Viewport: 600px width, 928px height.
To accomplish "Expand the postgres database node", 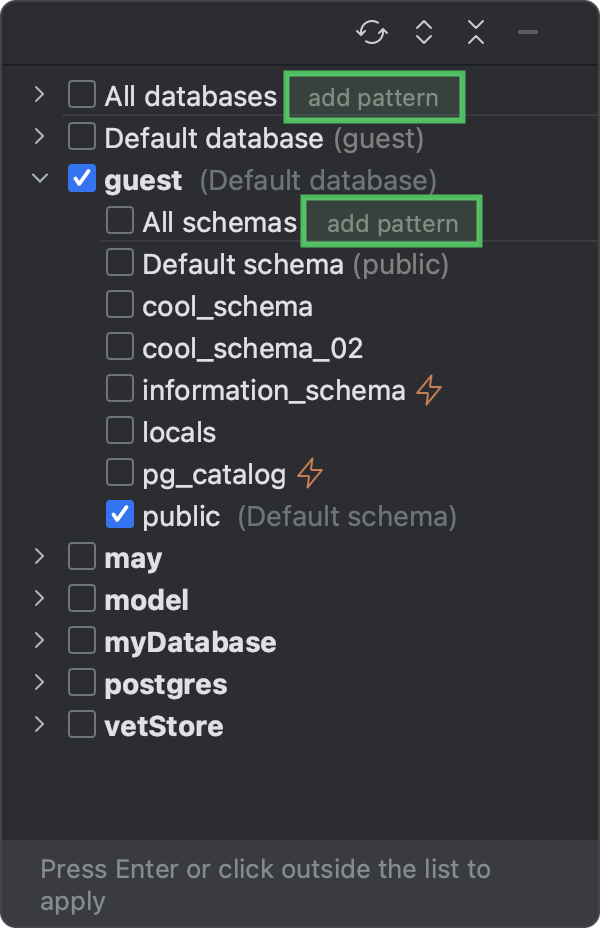I will 39,683.
